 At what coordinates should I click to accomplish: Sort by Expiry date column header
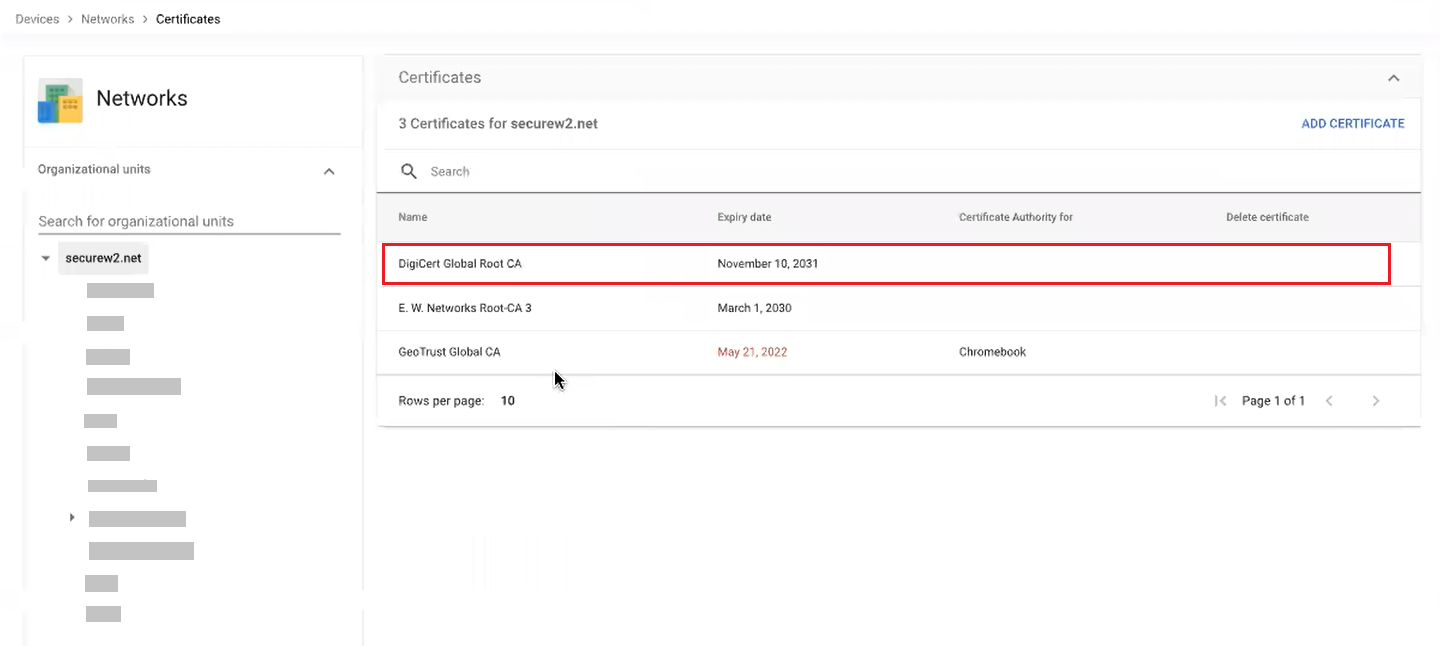(x=744, y=217)
